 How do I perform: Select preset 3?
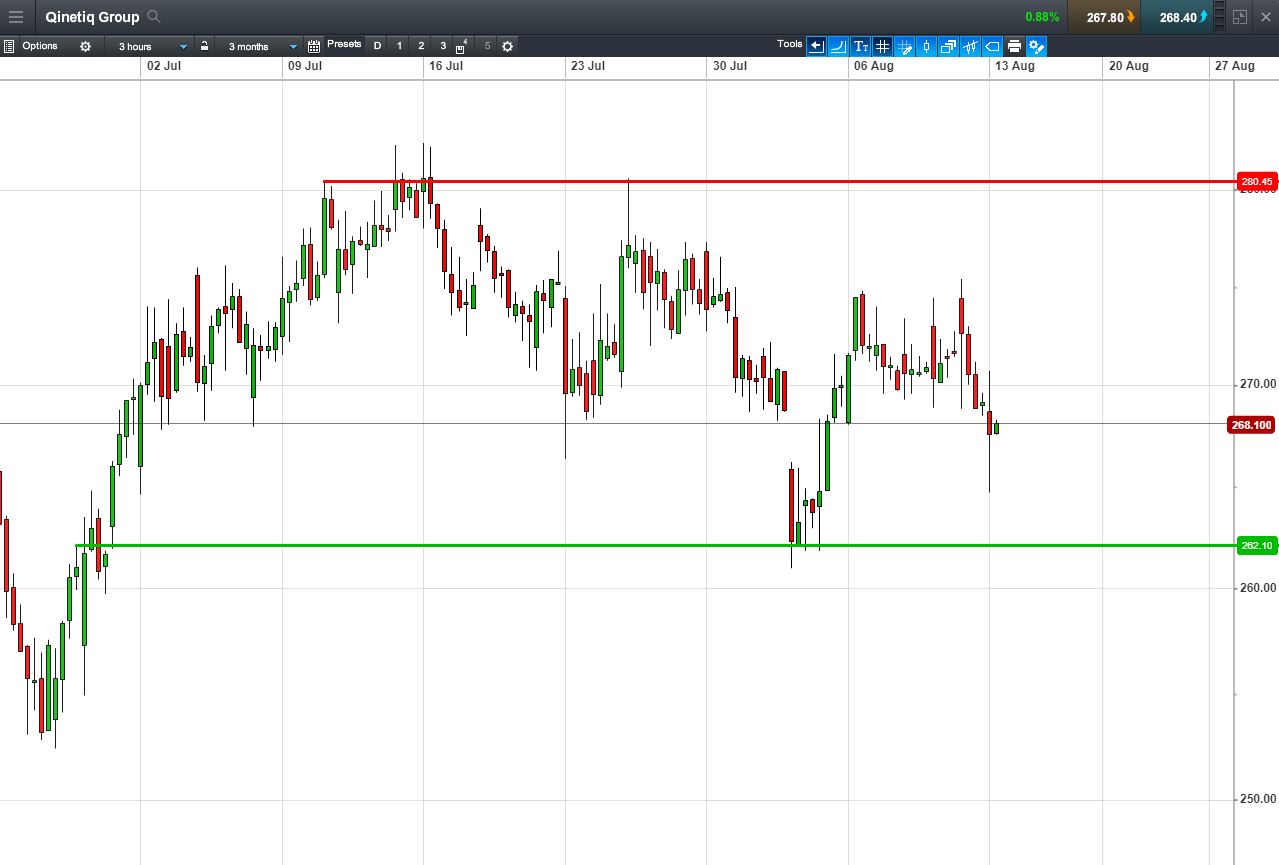point(443,46)
